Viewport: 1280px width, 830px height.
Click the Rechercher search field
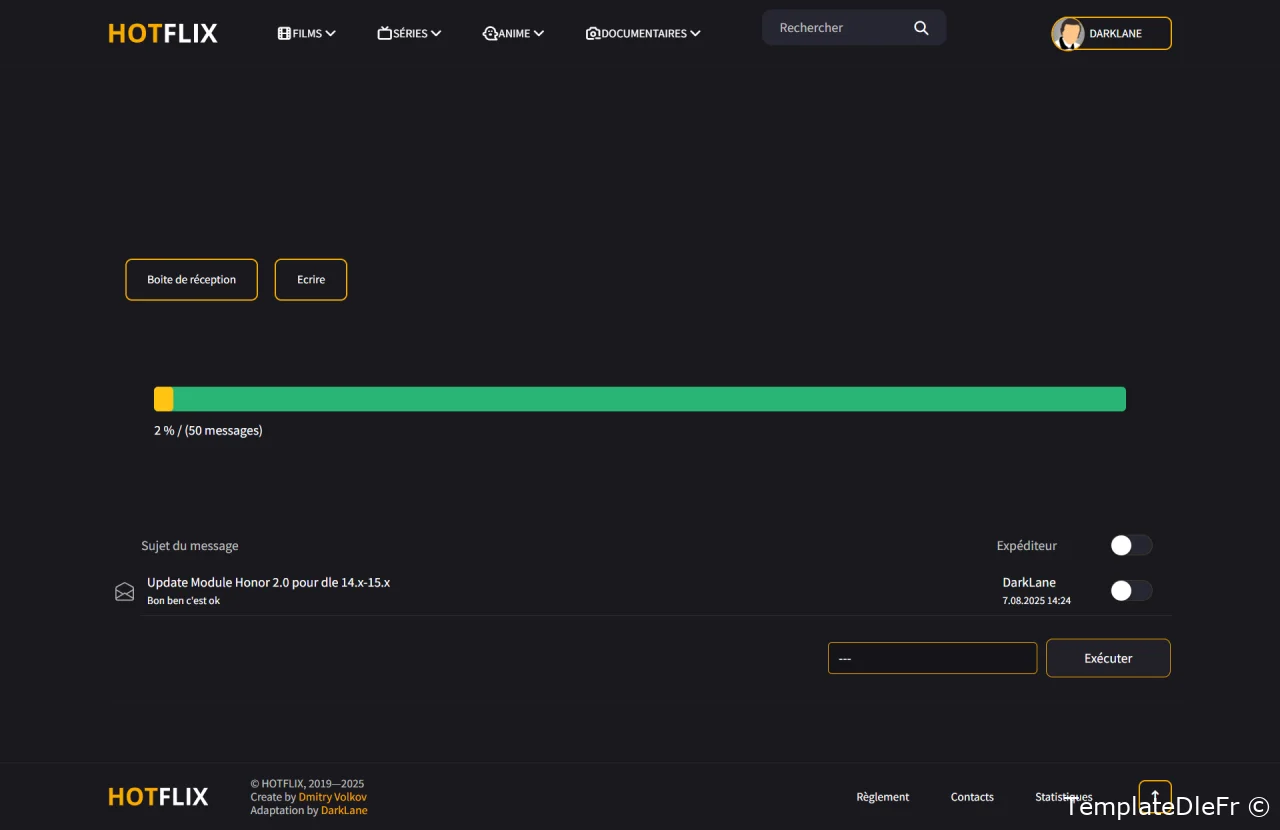(838, 28)
